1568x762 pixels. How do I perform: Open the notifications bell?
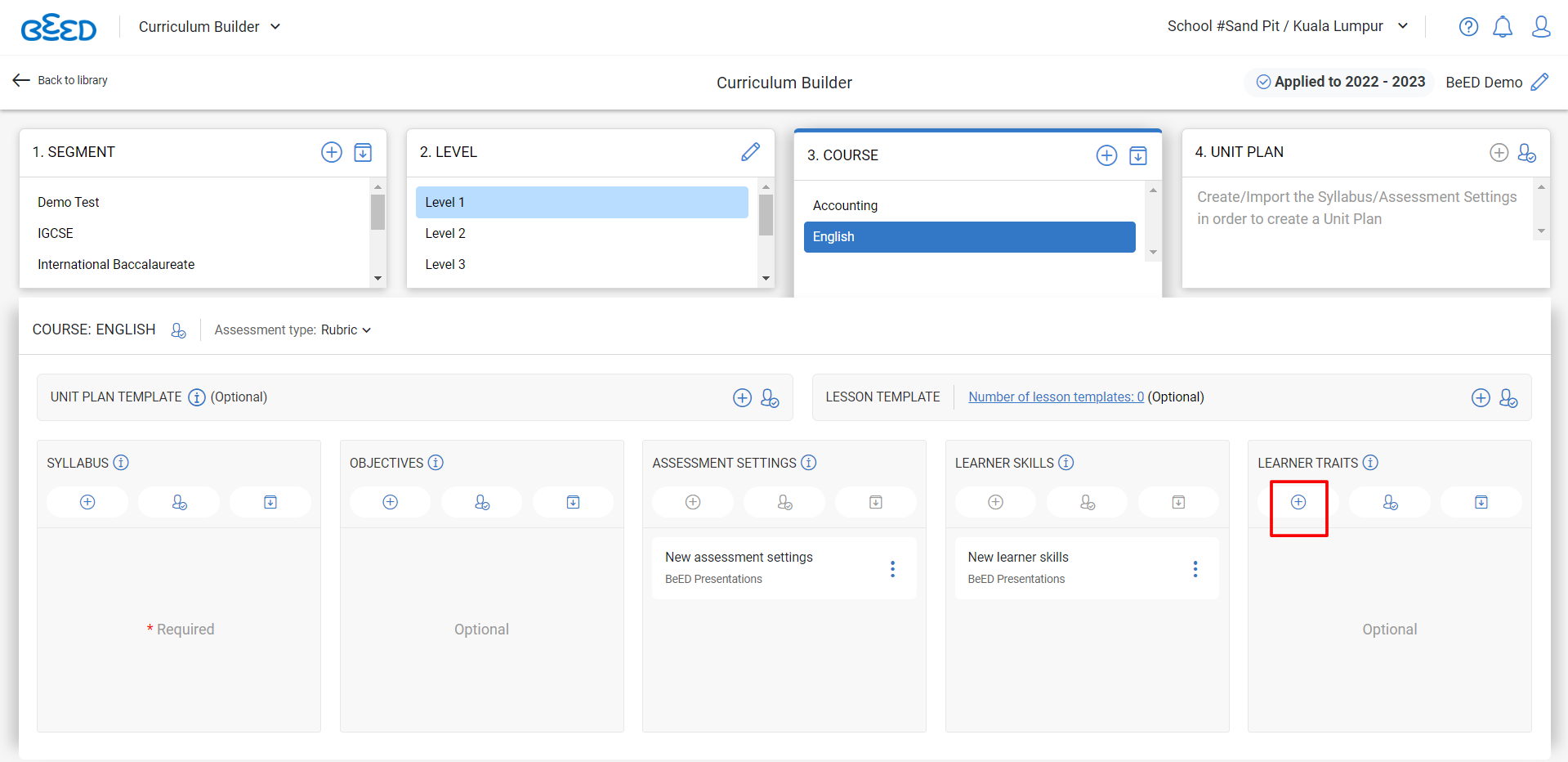[1503, 27]
